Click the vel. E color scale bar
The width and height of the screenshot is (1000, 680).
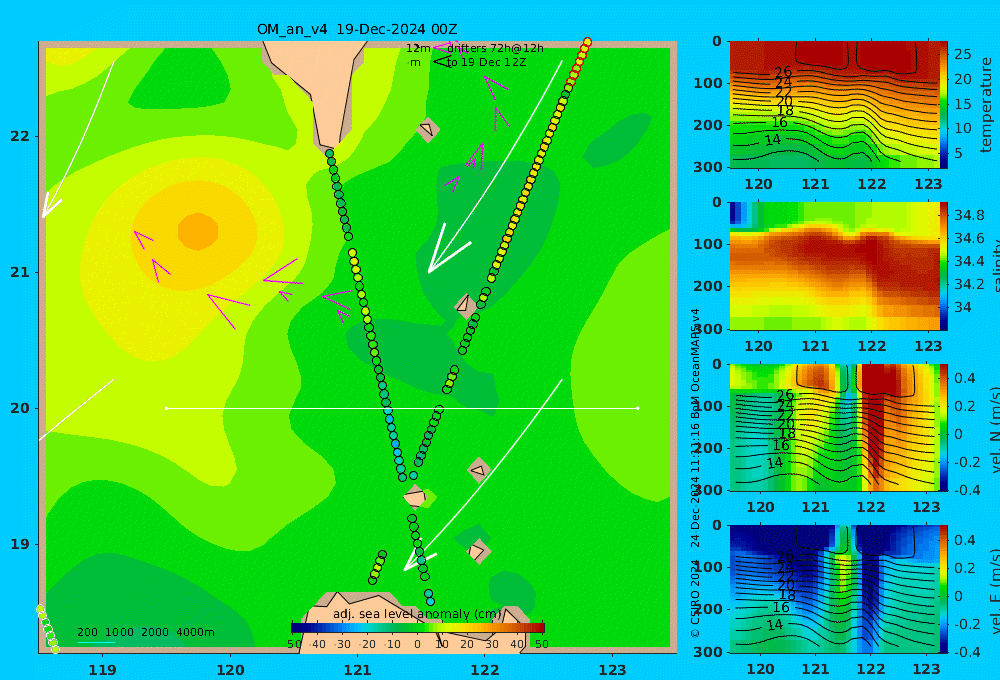click(944, 589)
